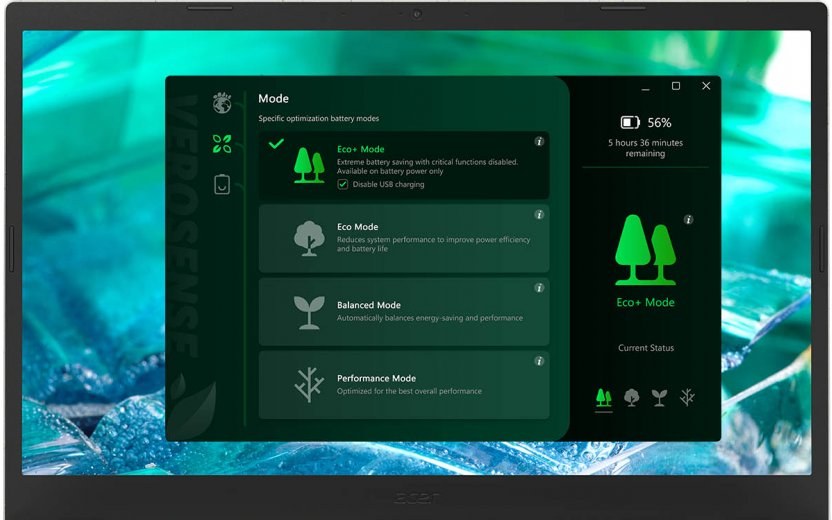Select the leaf Mode icon in the sidebar

point(222,144)
